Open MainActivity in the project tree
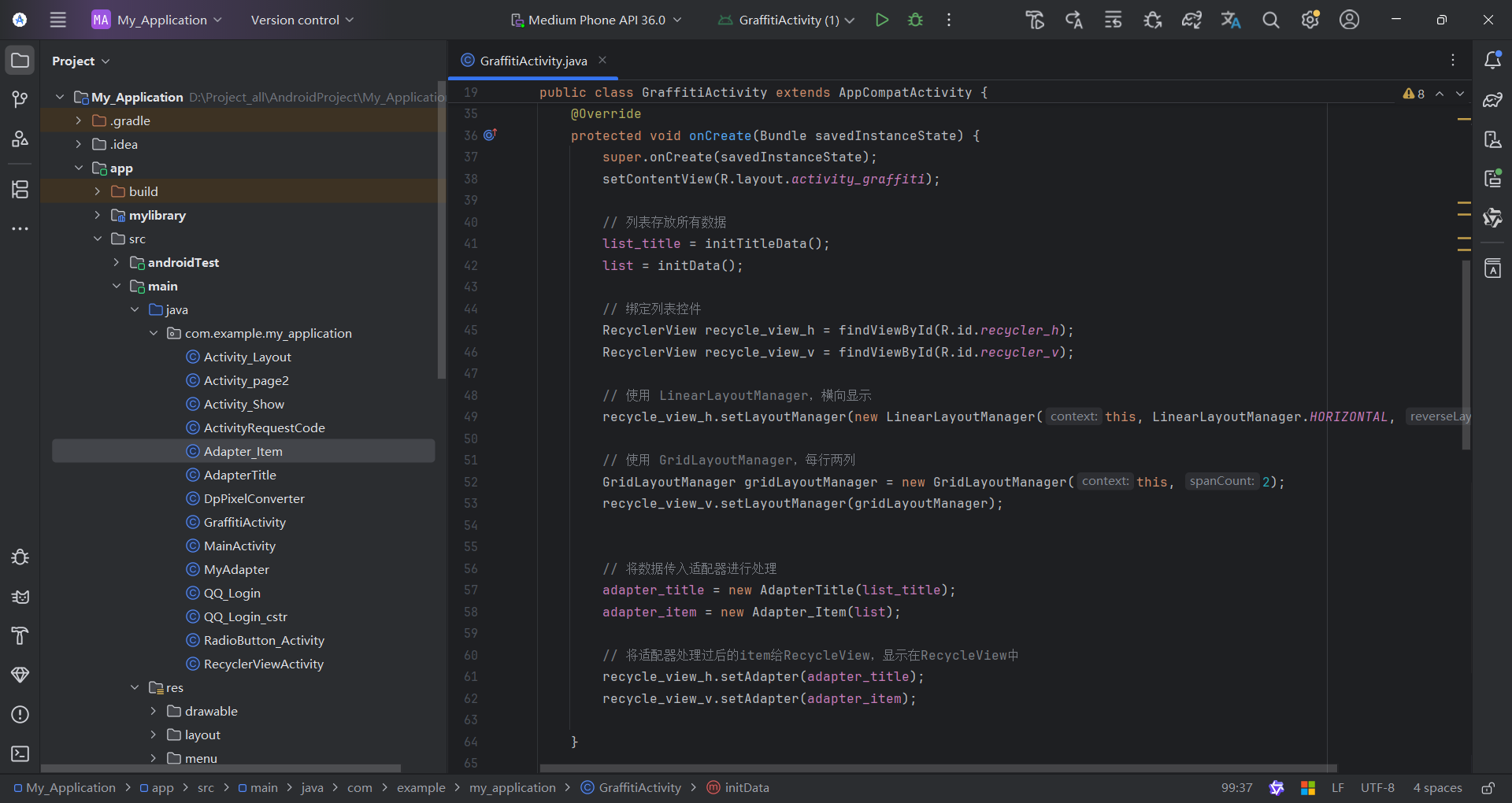 (x=239, y=546)
